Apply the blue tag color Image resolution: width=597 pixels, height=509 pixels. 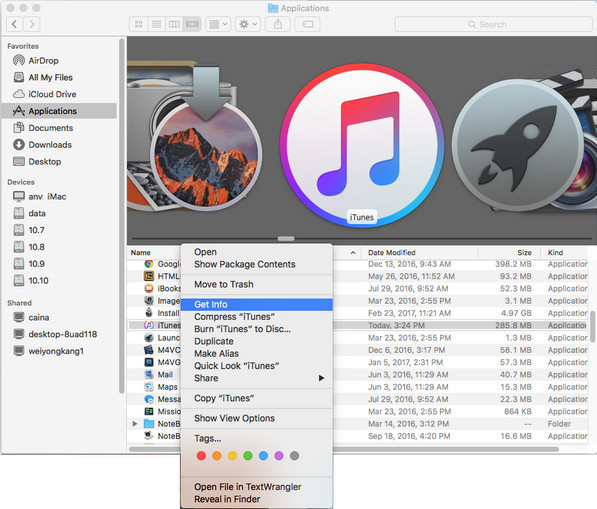263,456
